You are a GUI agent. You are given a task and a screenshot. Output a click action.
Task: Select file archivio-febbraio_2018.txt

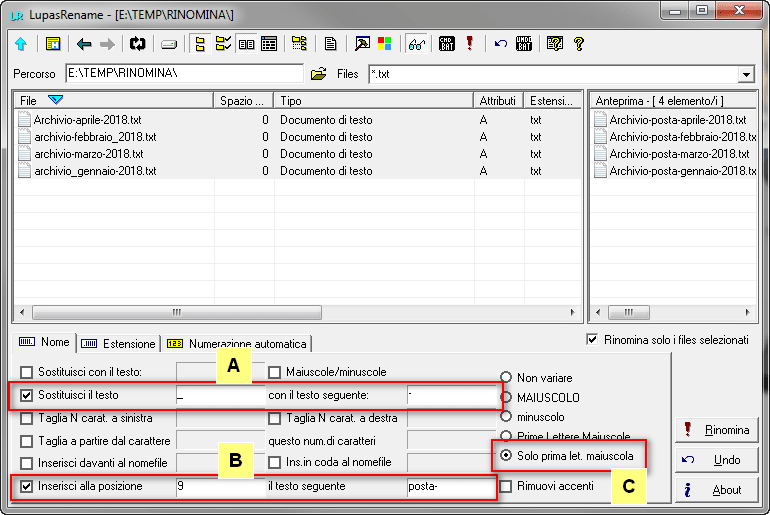coord(95,137)
